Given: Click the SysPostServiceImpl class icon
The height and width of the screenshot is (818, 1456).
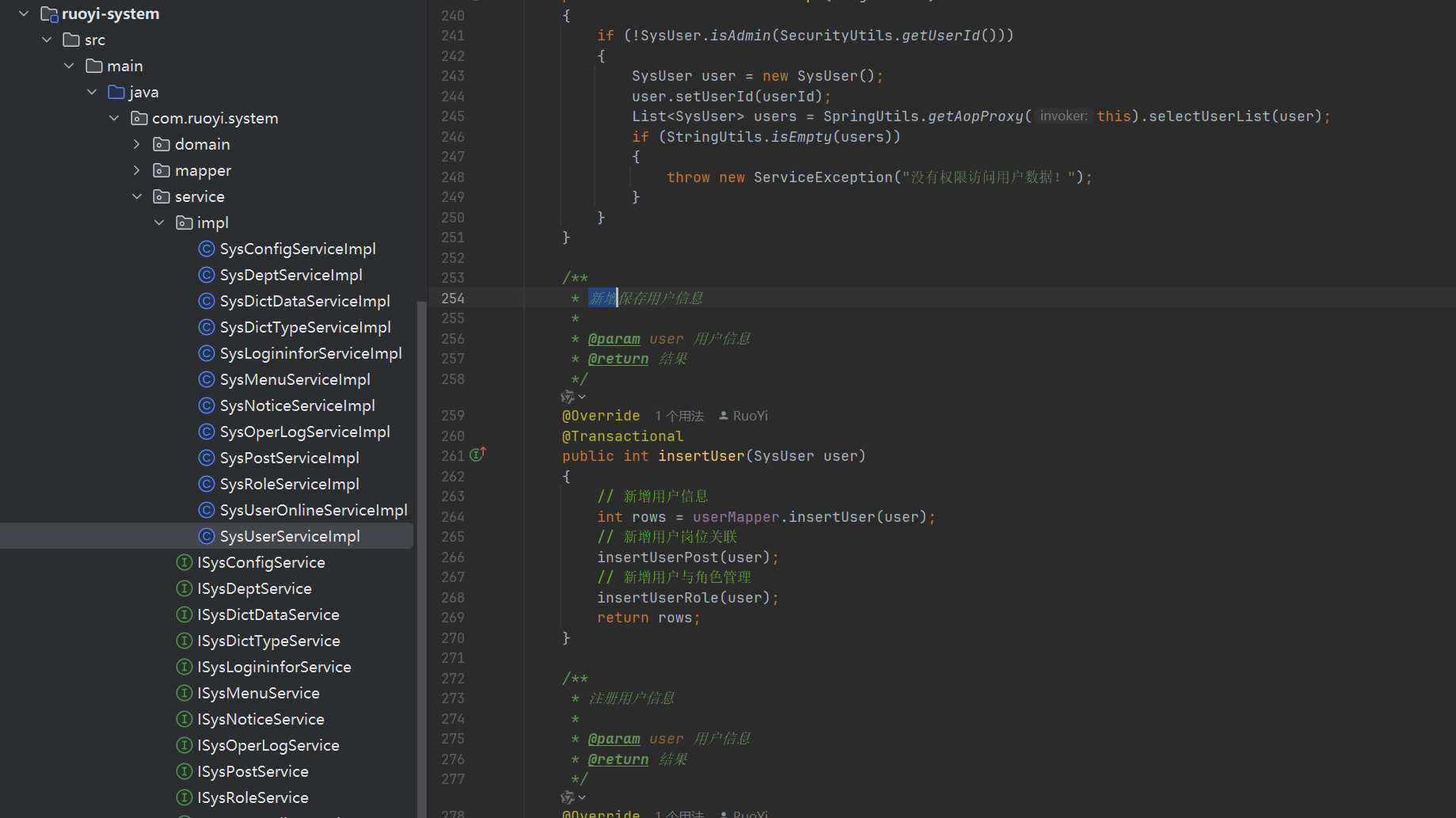Looking at the screenshot, I should pyautogui.click(x=207, y=458).
